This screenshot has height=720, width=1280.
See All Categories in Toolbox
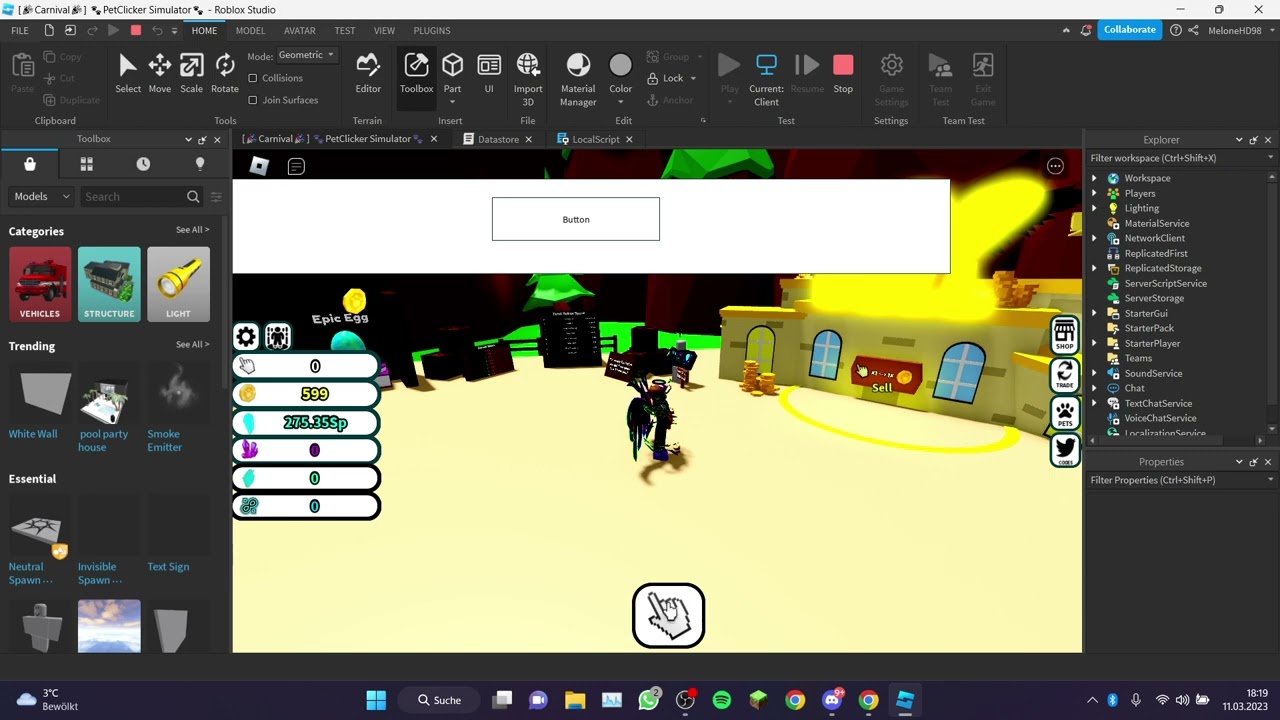(x=192, y=230)
